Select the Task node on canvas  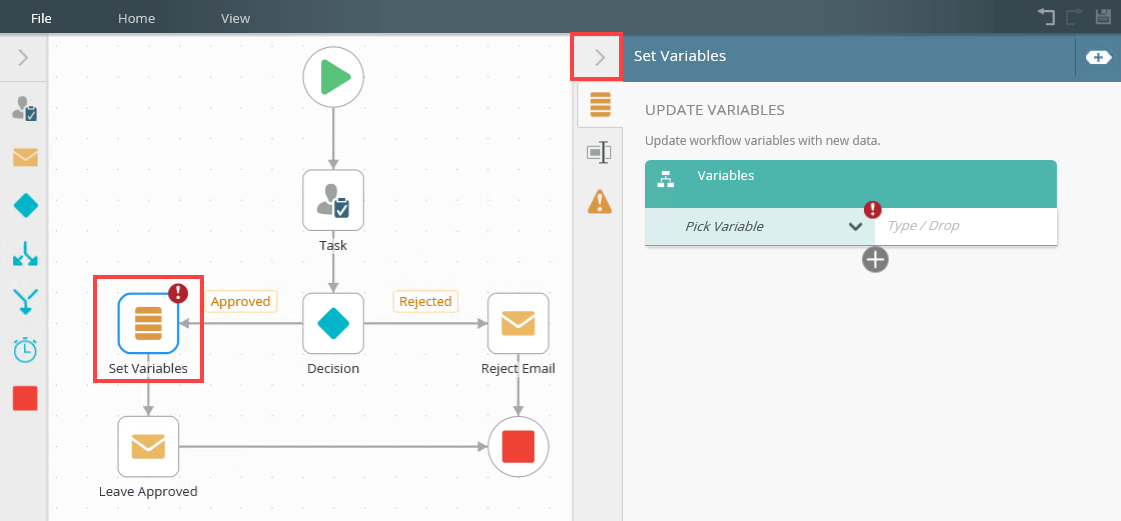[x=333, y=200]
